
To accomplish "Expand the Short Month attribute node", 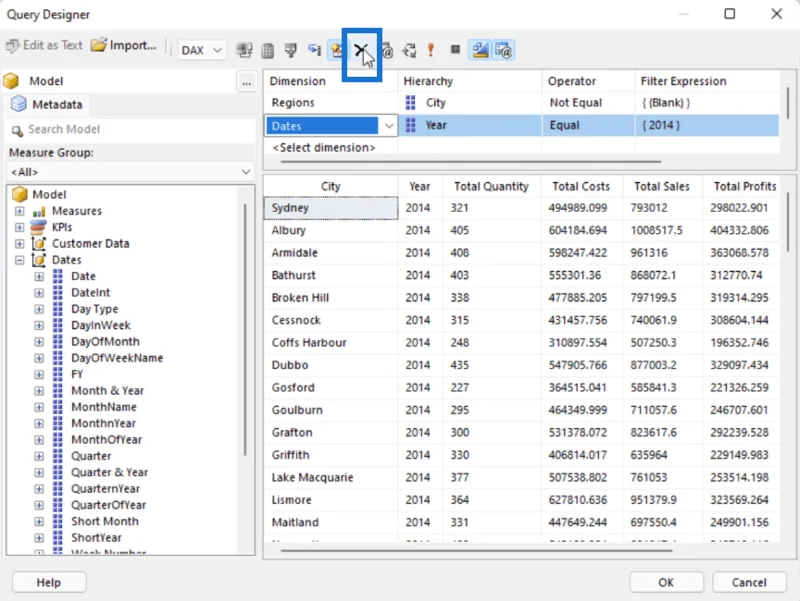I will click(39, 521).
